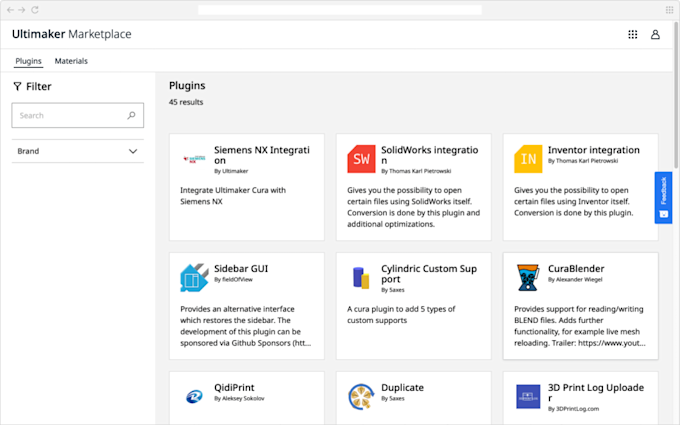This screenshot has width=680, height=425.
Task: Click the Sidebar GUI plugin icon
Action: click(194, 277)
